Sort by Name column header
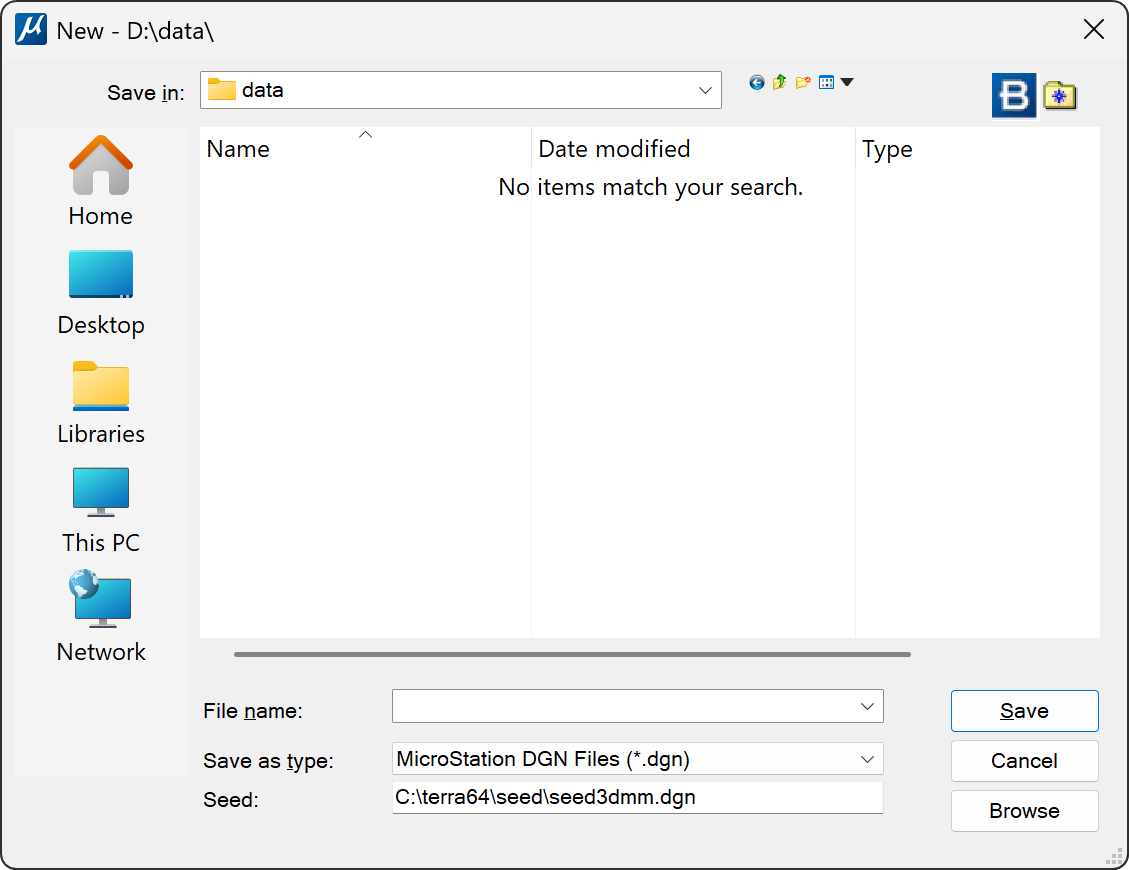1129x870 pixels. [365, 148]
